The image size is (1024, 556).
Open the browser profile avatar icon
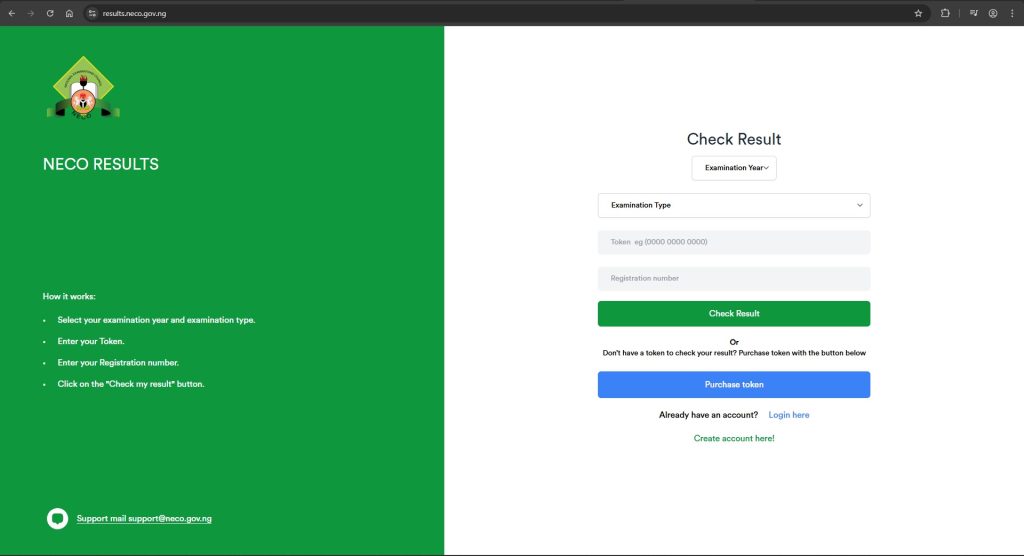(993, 13)
